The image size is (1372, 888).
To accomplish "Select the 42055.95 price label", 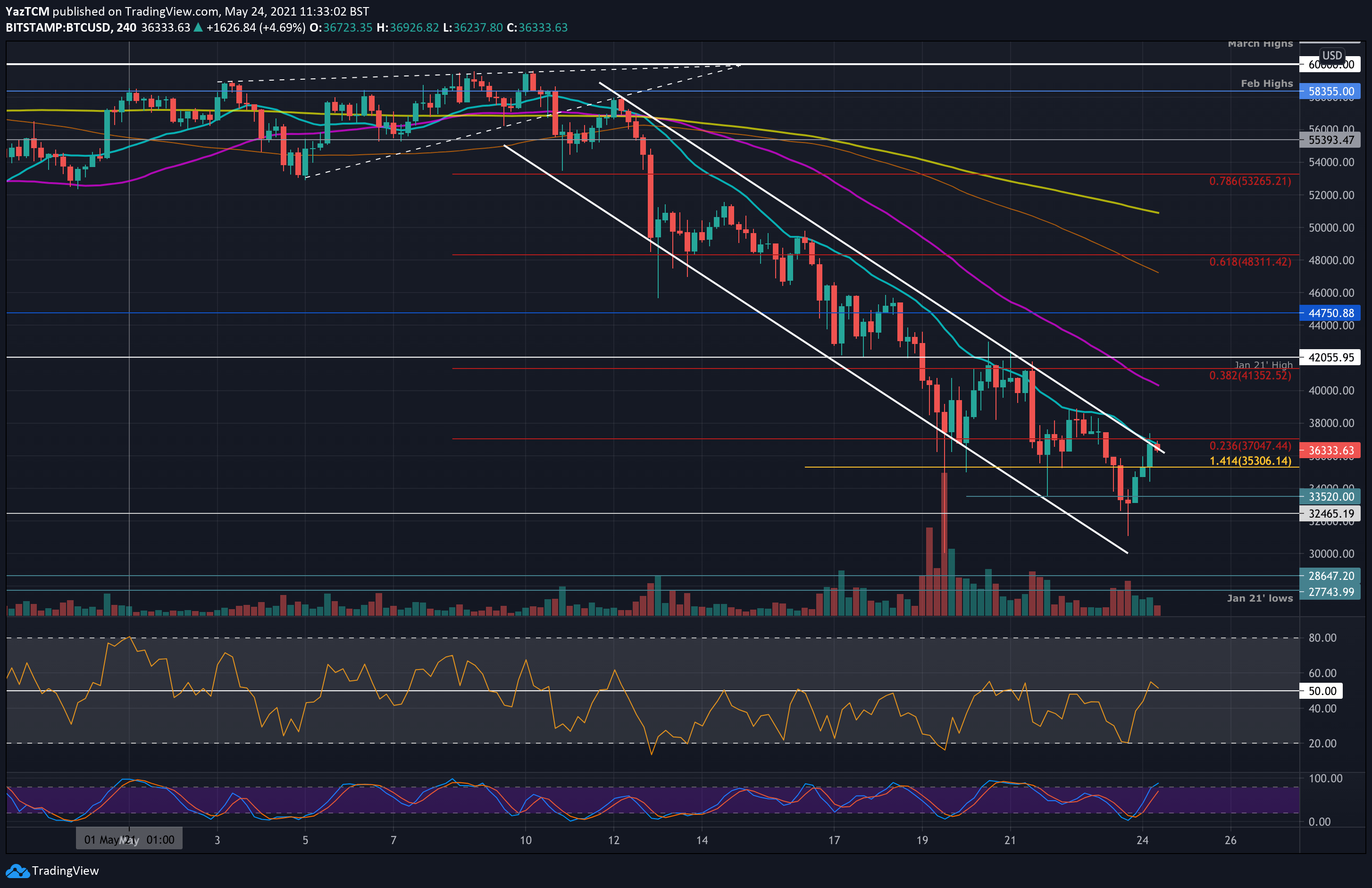I will click(1330, 358).
